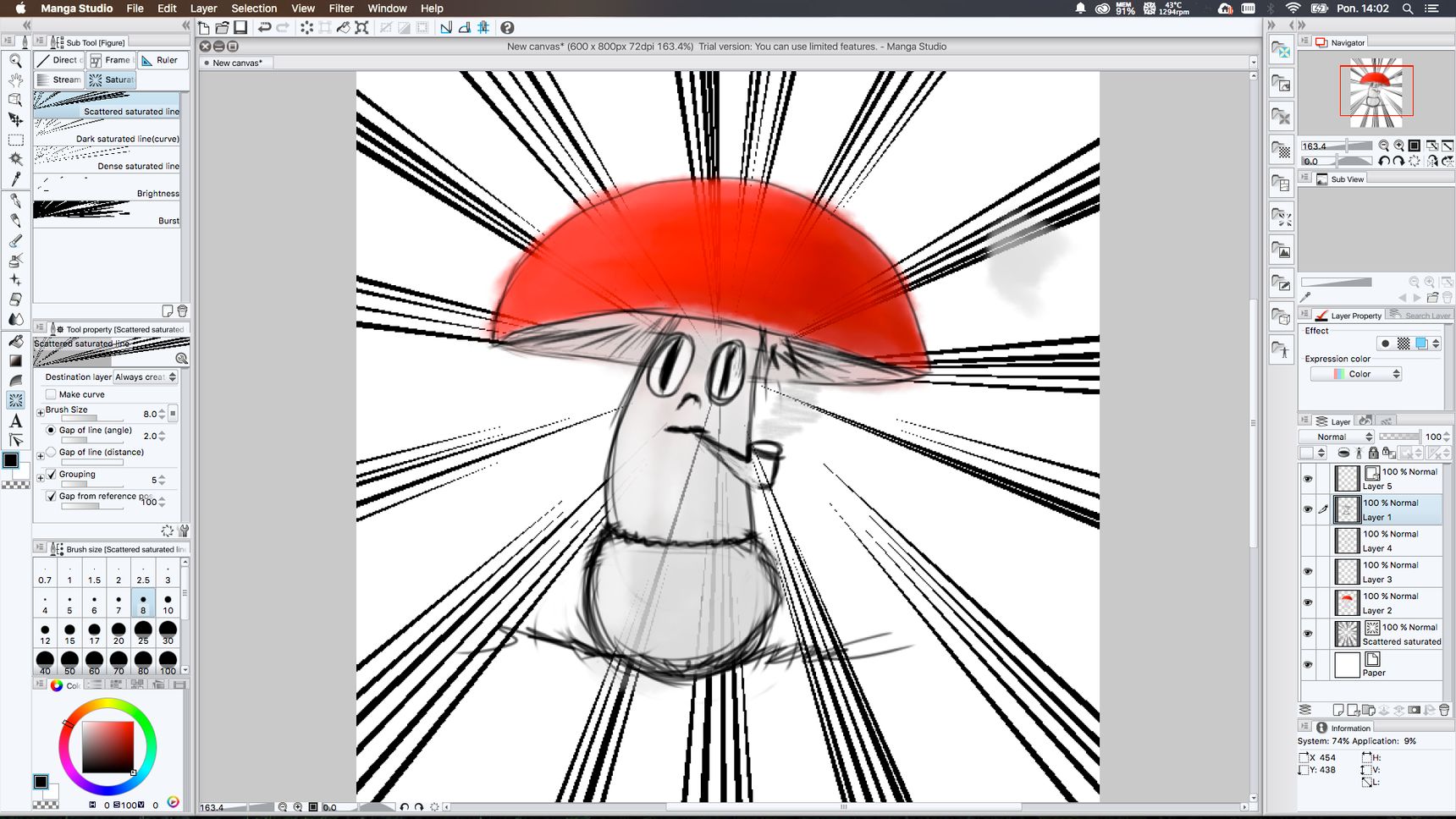
Task: Select the Eyedropper tool
Action: [15, 179]
